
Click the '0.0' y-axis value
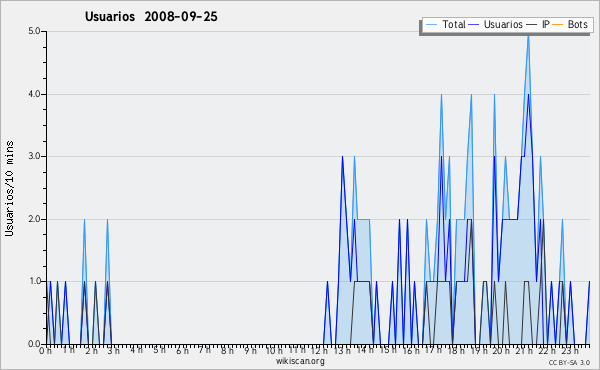(x=34, y=344)
